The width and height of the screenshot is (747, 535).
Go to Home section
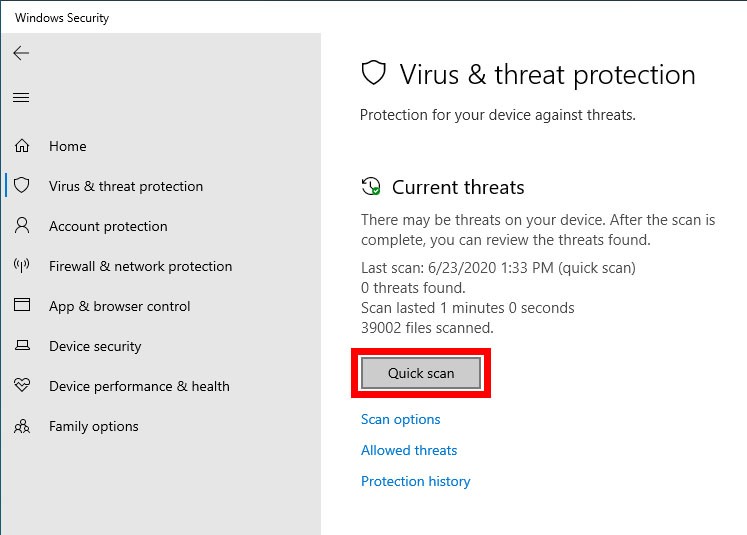pyautogui.click(x=68, y=146)
